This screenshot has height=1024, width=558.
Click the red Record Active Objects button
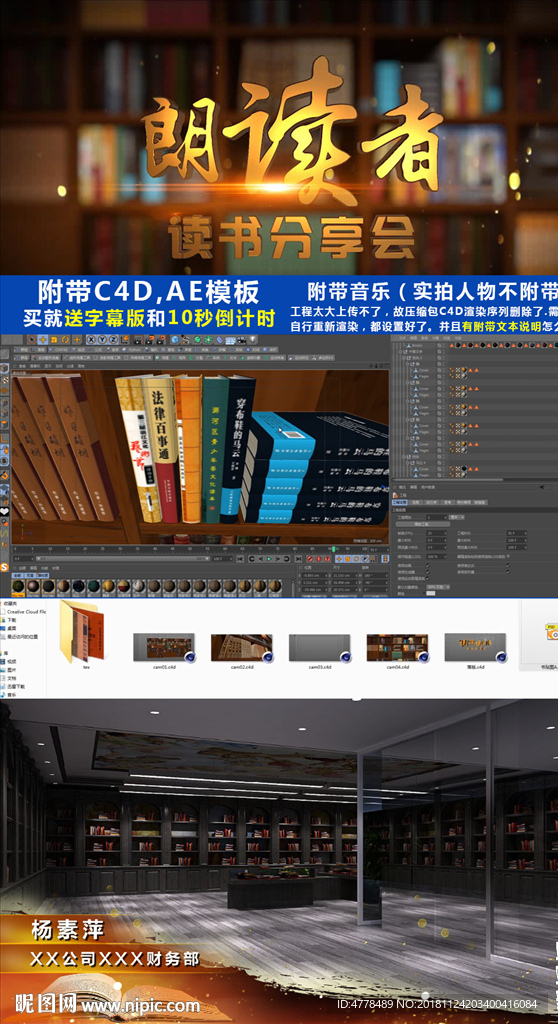point(309,559)
